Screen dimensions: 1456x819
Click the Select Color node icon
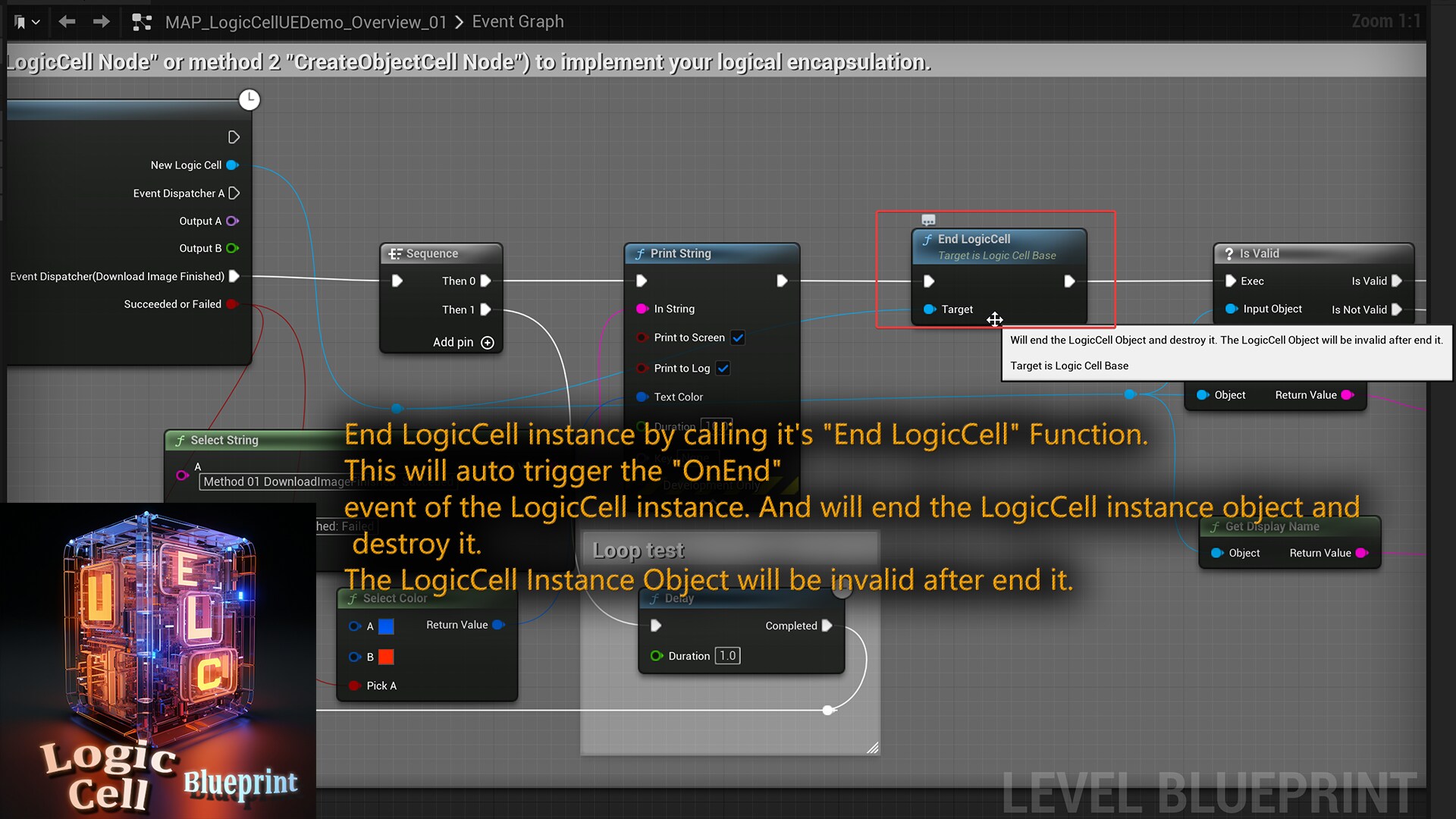pyautogui.click(x=352, y=598)
